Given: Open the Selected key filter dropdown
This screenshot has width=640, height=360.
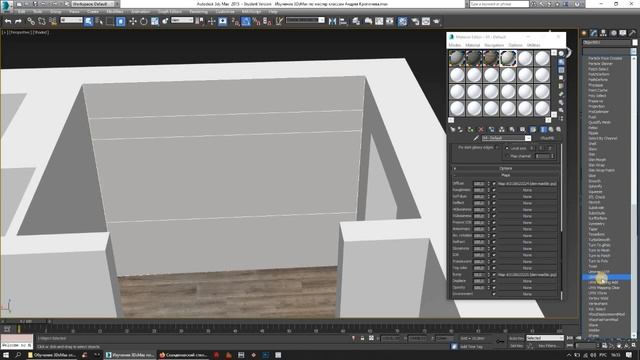Looking at the screenshot, I should pos(545,338).
